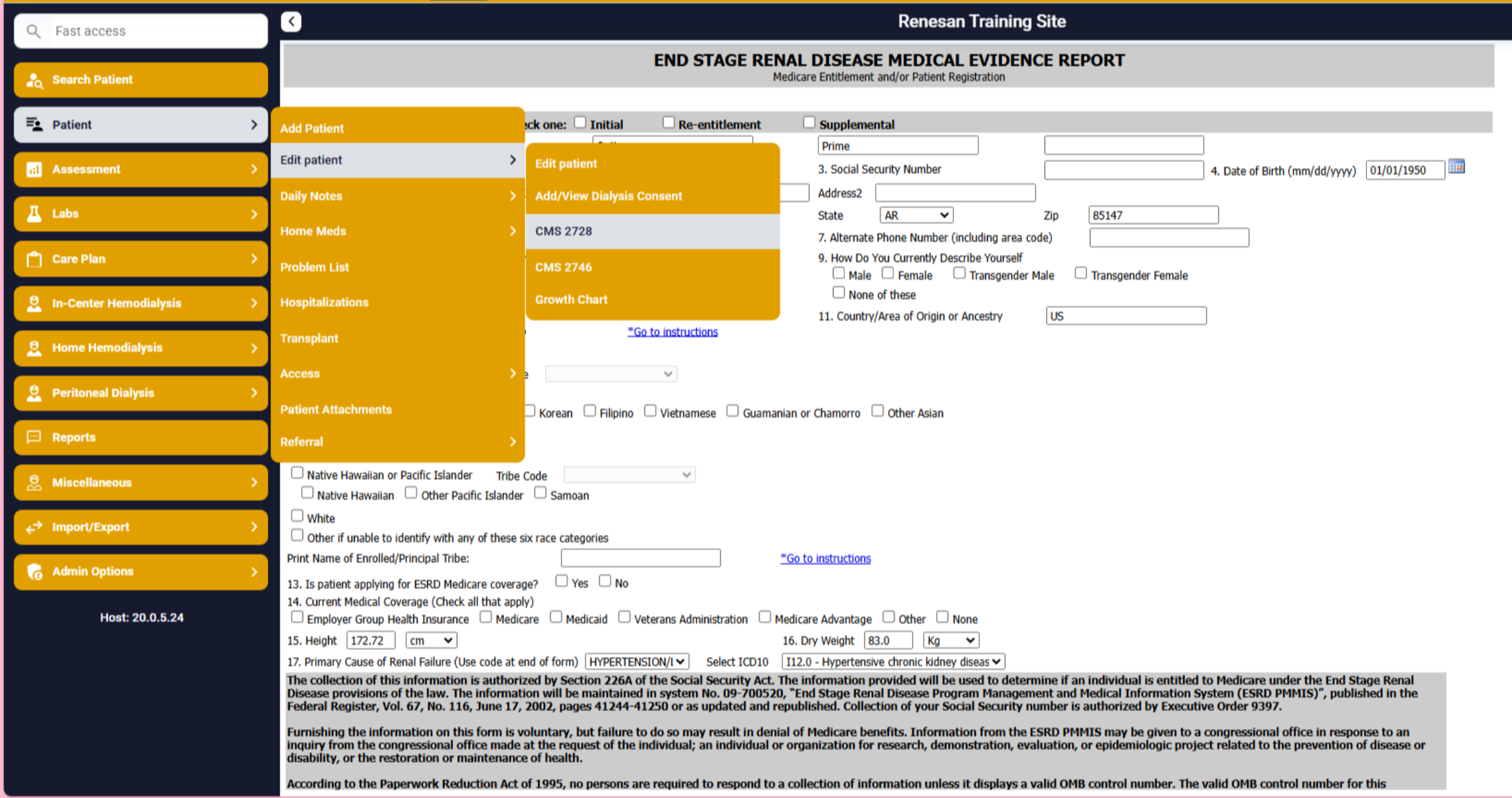Tick the Medicare Advantage coverage checkbox
The image size is (1512, 798).
coord(765,617)
